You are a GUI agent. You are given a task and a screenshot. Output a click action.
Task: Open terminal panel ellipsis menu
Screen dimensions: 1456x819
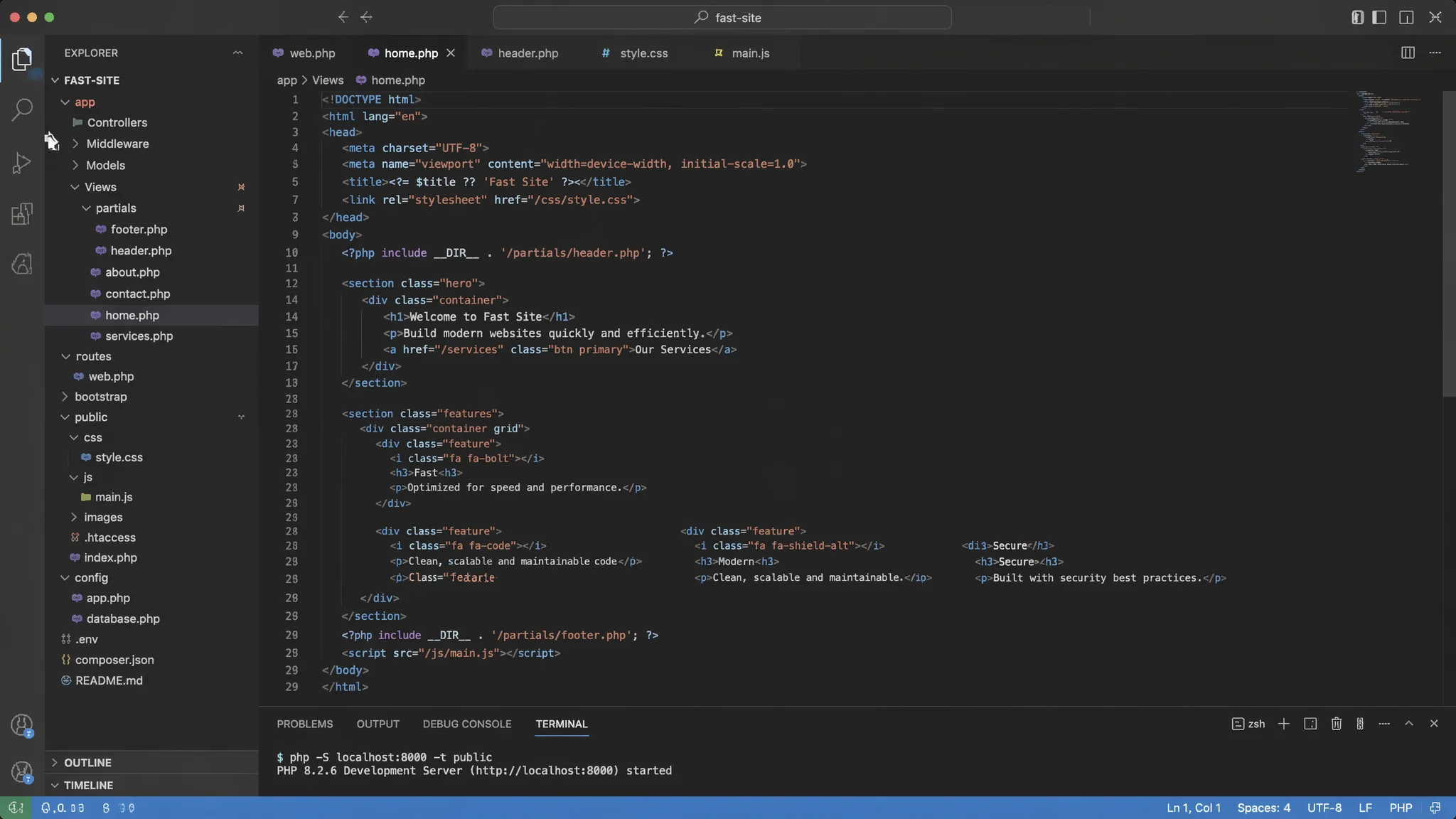pyautogui.click(x=1383, y=724)
